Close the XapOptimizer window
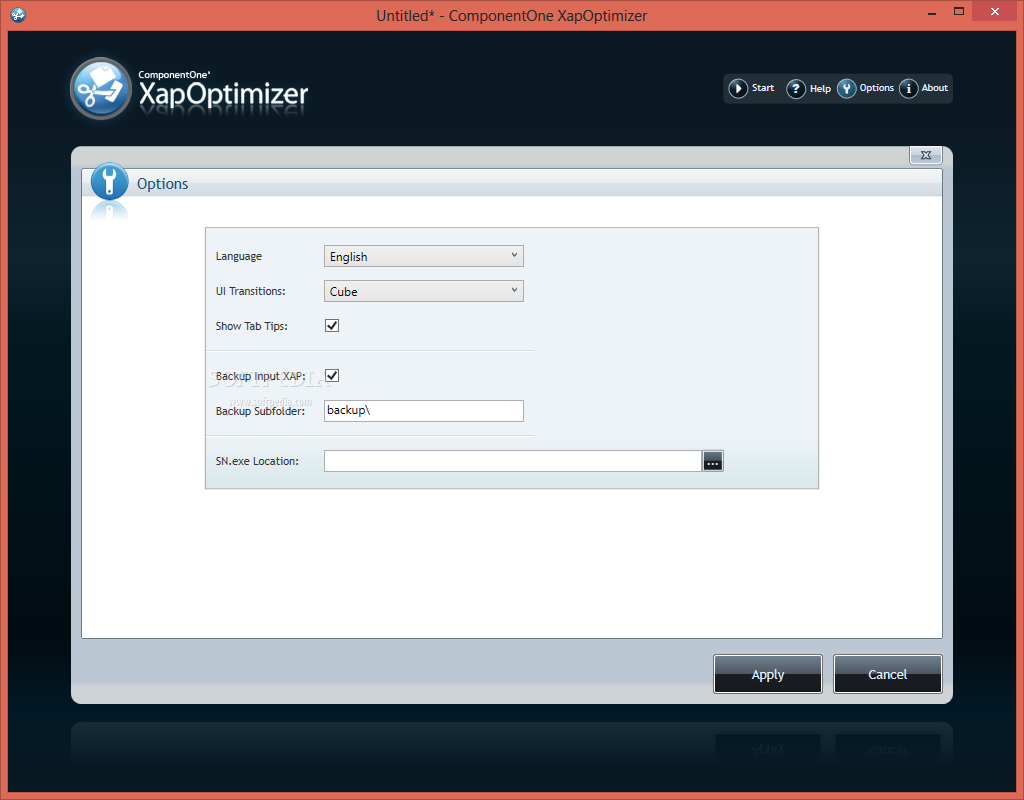Viewport: 1024px width, 800px height. pyautogui.click(x=995, y=12)
